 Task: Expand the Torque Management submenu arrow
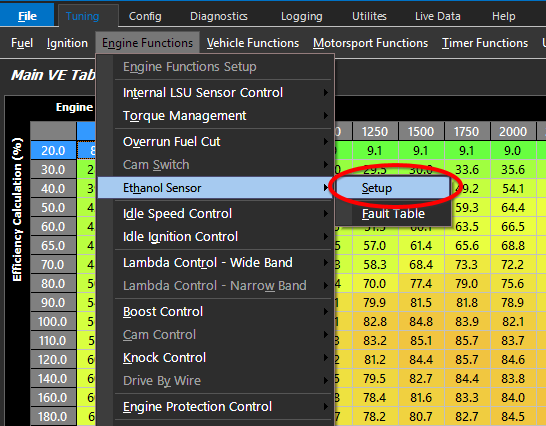(326, 116)
